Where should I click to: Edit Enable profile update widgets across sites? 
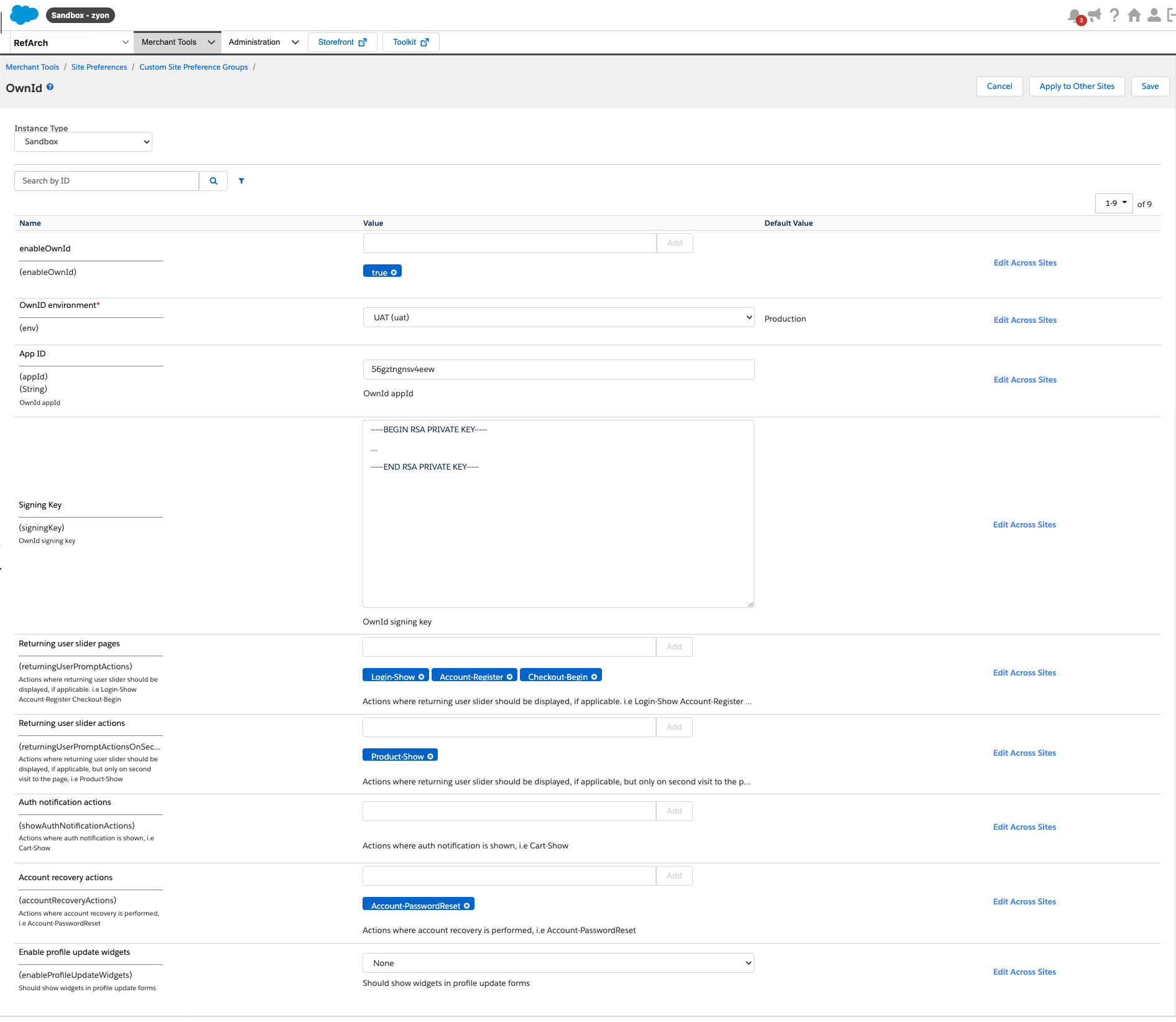(x=1024, y=972)
